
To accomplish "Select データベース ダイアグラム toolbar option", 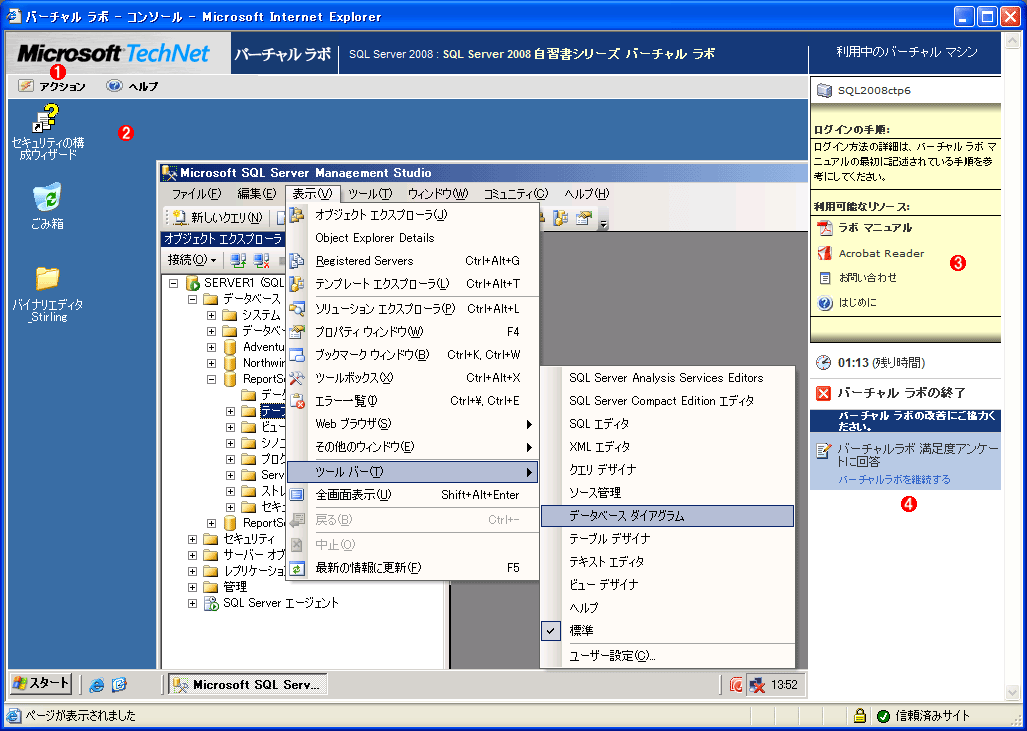I will click(667, 515).
